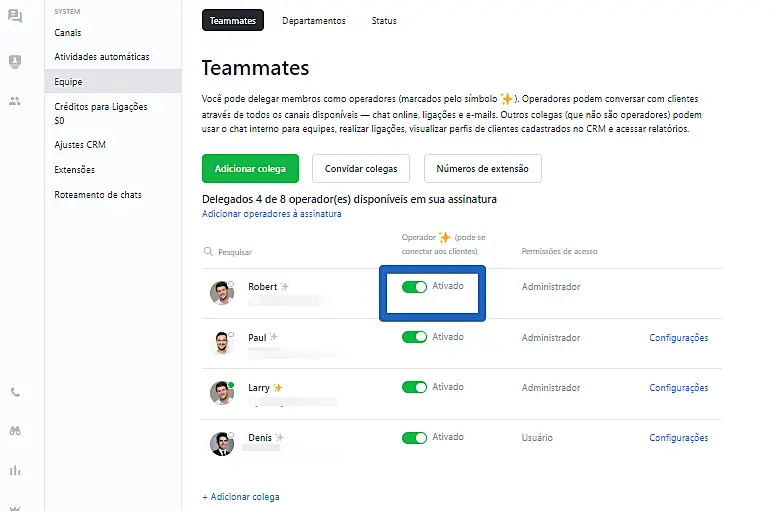Click the binoculars visitors icon
This screenshot has width=774, height=511.
click(14, 431)
